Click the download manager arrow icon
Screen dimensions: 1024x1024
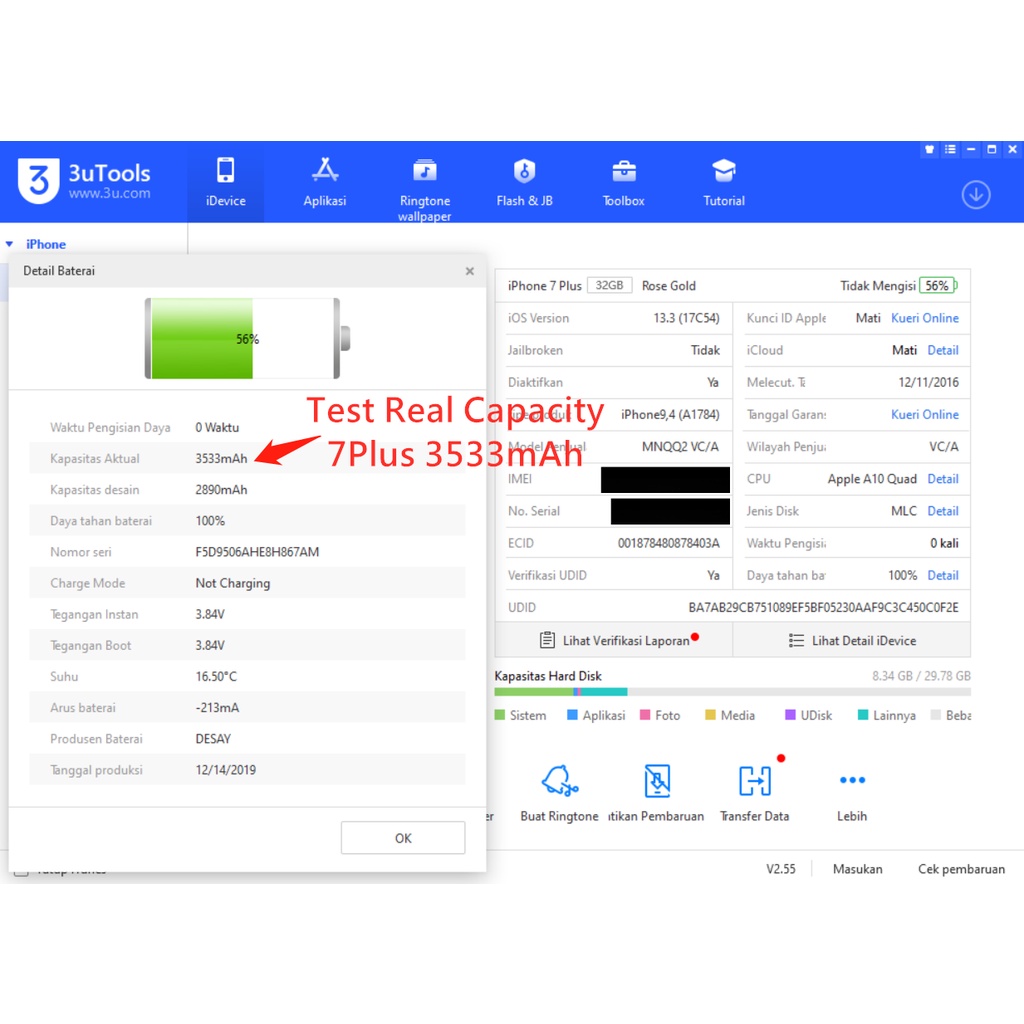click(976, 195)
